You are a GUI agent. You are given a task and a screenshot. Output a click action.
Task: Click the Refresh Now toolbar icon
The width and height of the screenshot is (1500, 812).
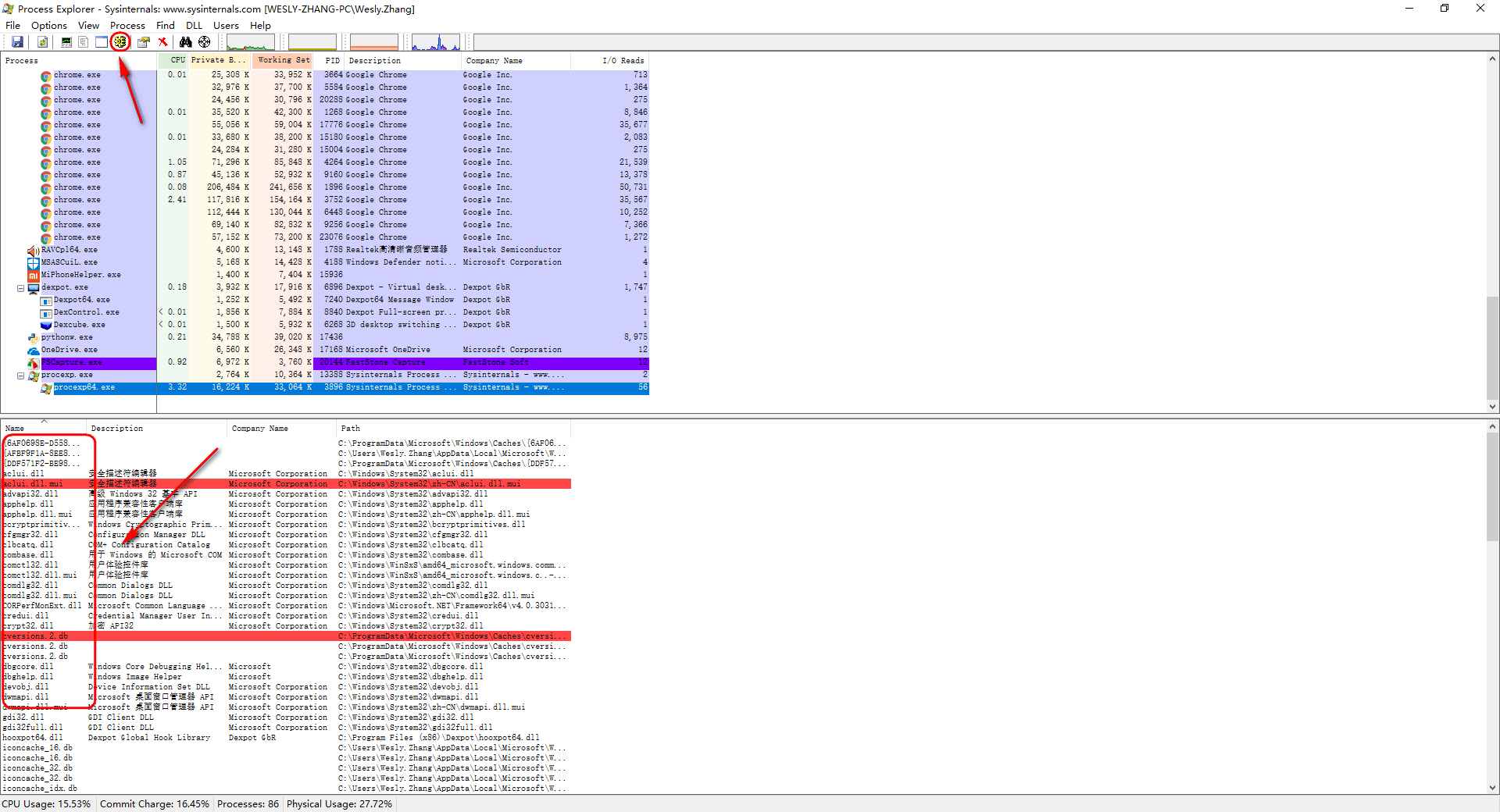pyautogui.click(x=43, y=42)
